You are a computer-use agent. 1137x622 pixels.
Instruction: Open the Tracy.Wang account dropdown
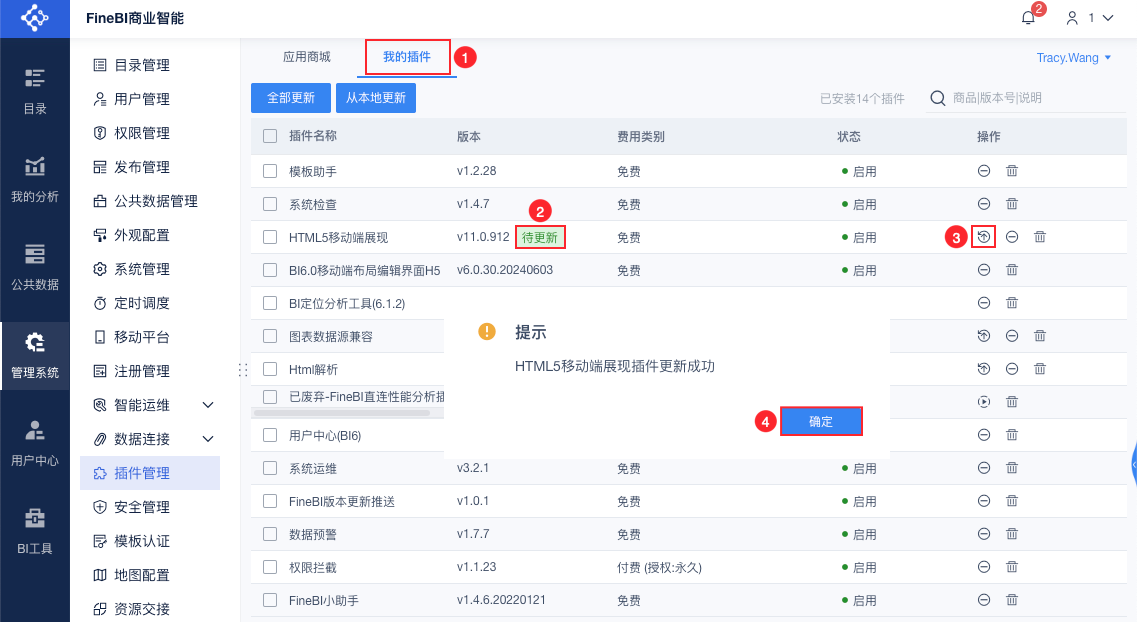(1074, 58)
